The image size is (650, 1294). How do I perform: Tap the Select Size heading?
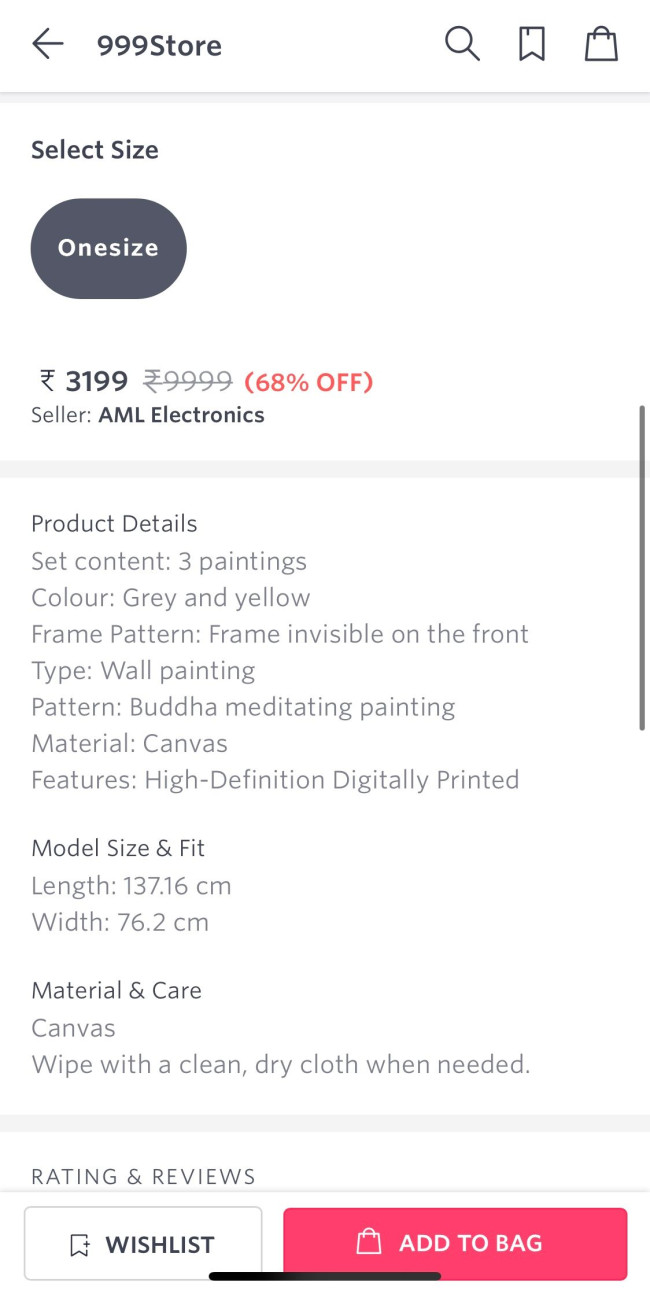coord(95,150)
